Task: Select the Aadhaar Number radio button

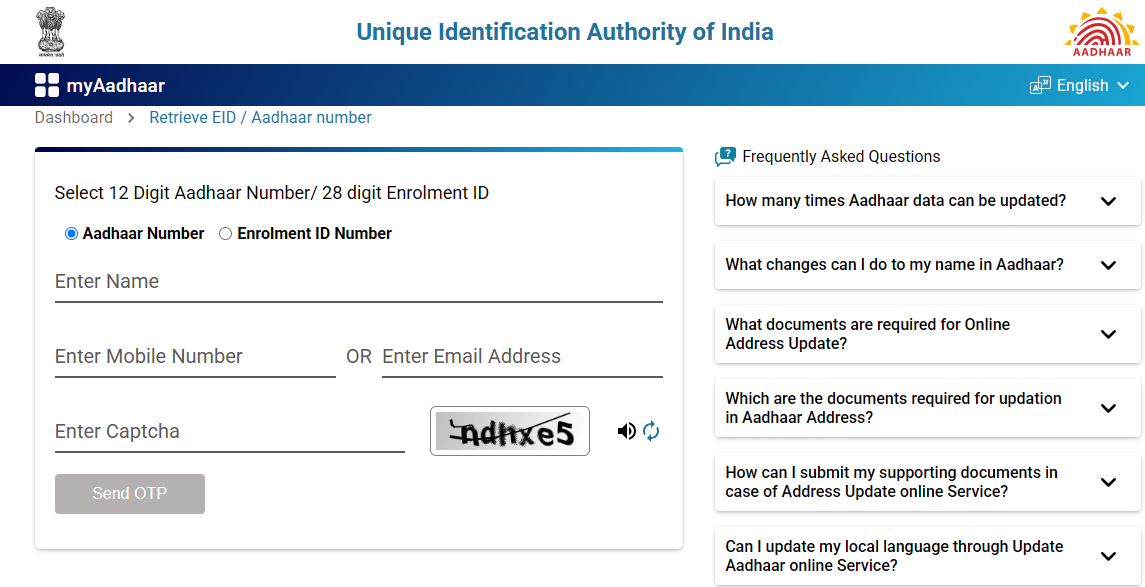Action: 70,233
